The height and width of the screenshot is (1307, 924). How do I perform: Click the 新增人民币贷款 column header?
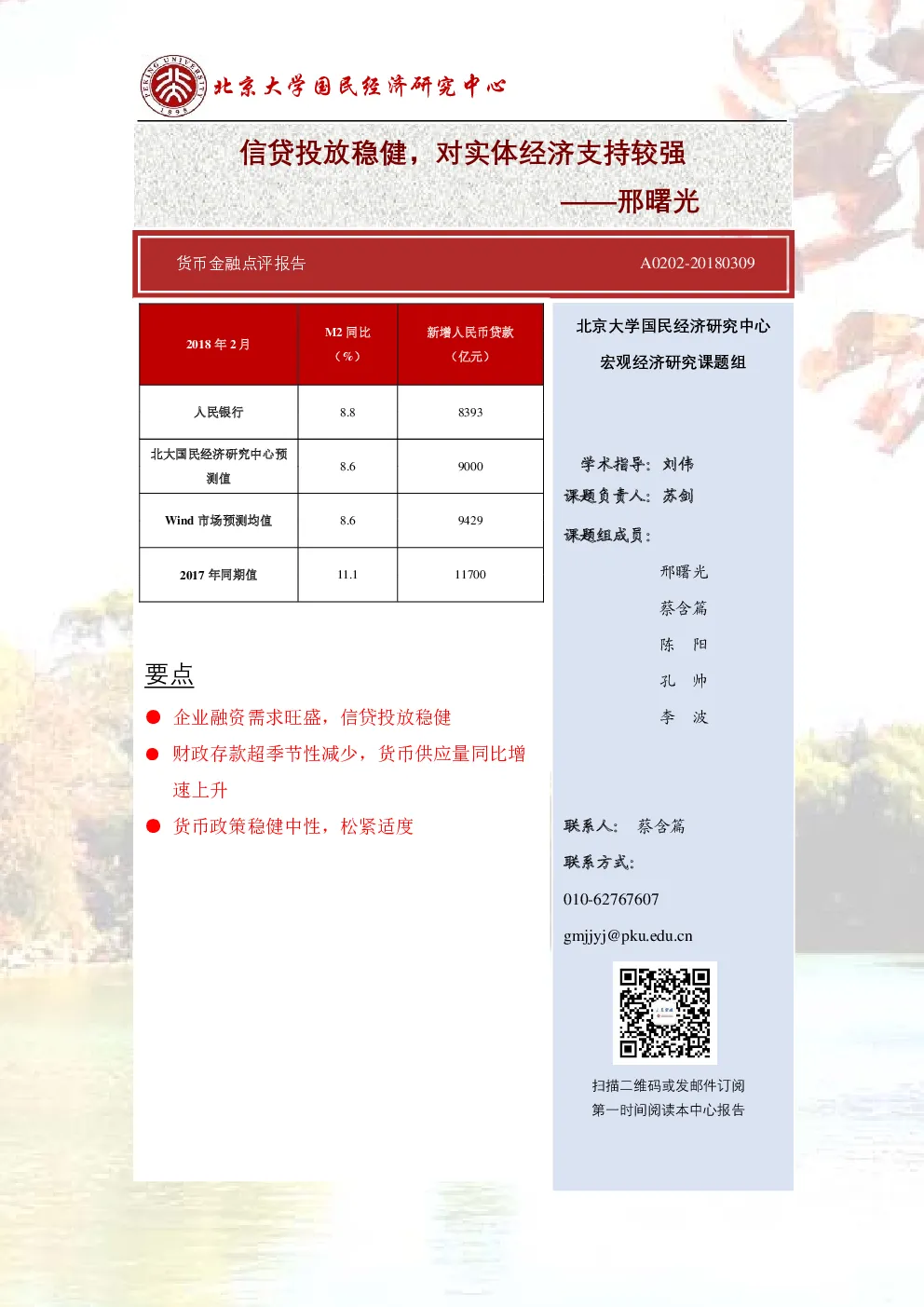pos(470,344)
